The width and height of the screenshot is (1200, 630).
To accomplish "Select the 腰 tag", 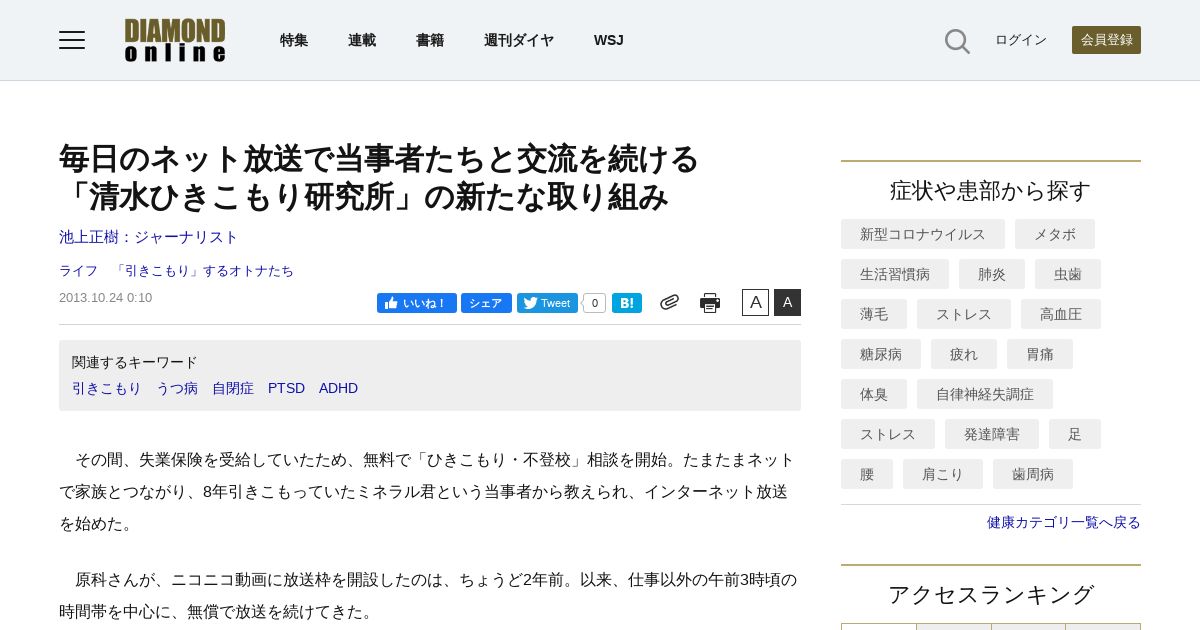I will [x=867, y=474].
